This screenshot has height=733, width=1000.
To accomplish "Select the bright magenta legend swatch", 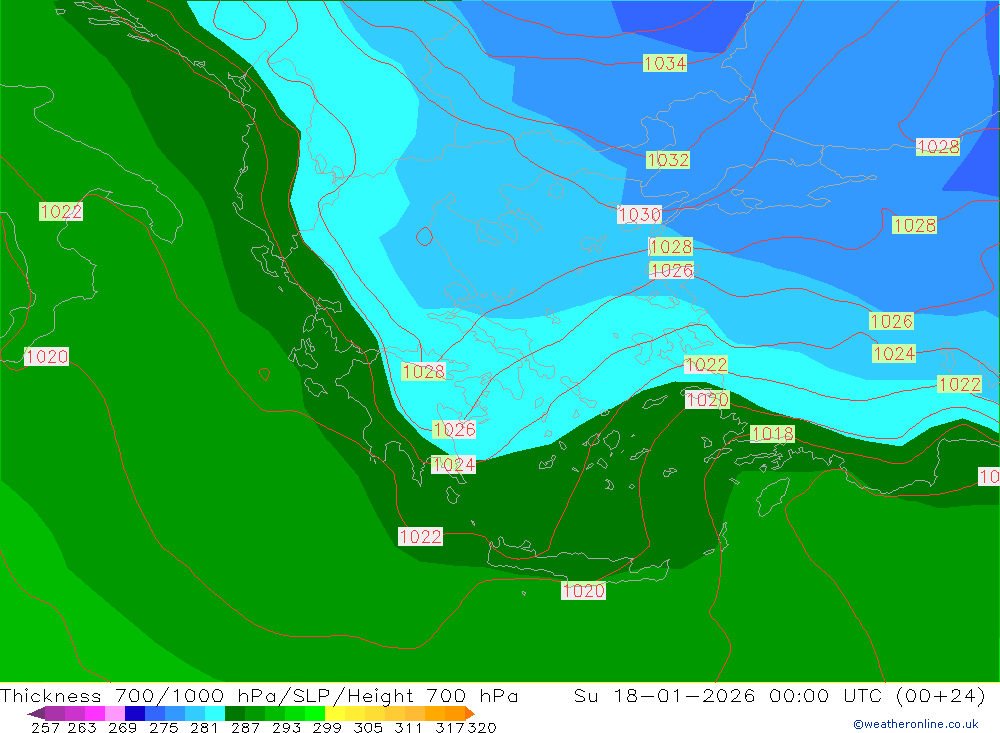I will 94,713.
